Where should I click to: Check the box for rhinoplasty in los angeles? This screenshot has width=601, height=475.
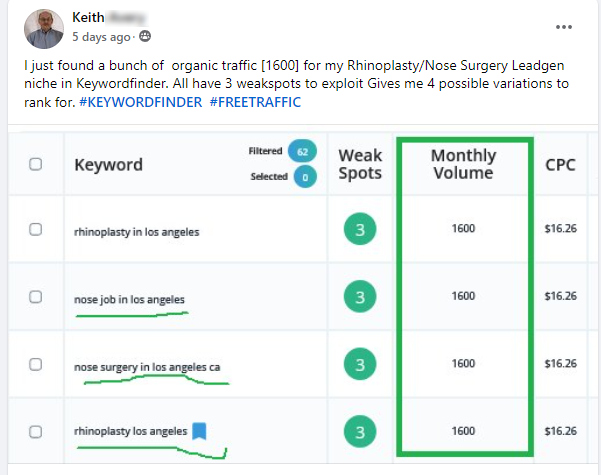click(36, 230)
